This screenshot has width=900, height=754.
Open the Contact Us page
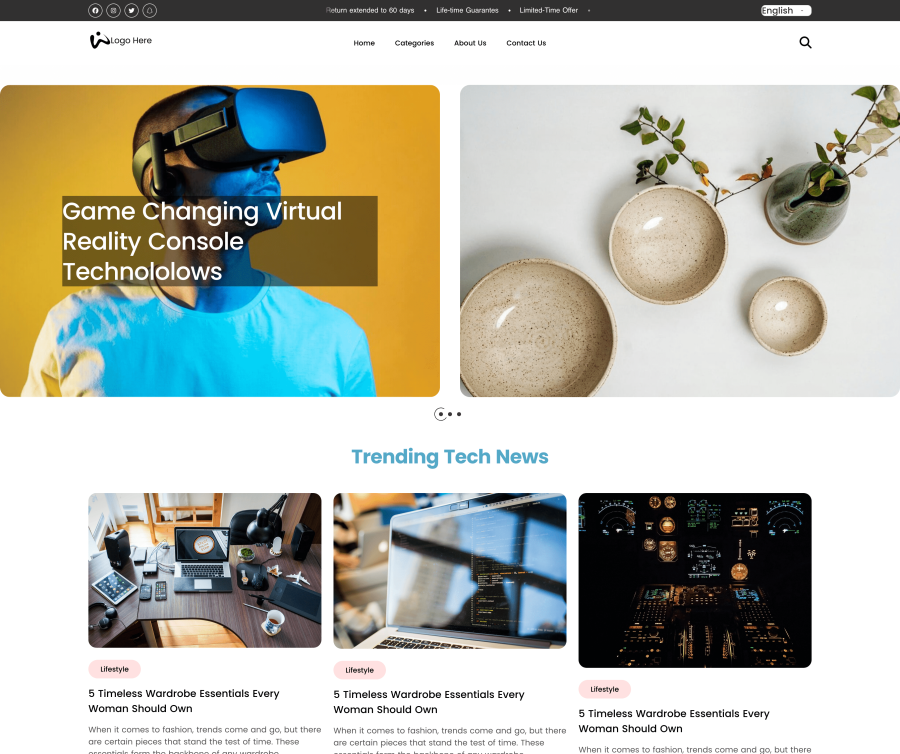(526, 43)
